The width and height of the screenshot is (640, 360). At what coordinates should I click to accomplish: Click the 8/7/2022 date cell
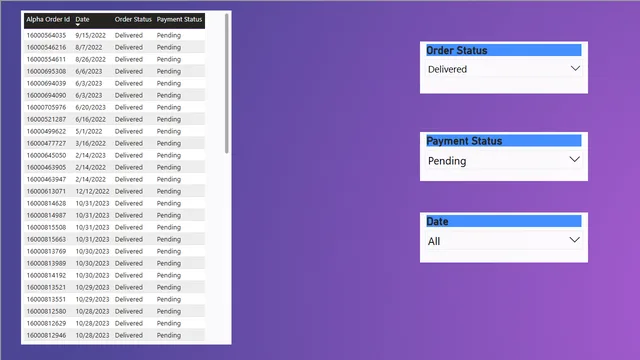[x=89, y=47]
